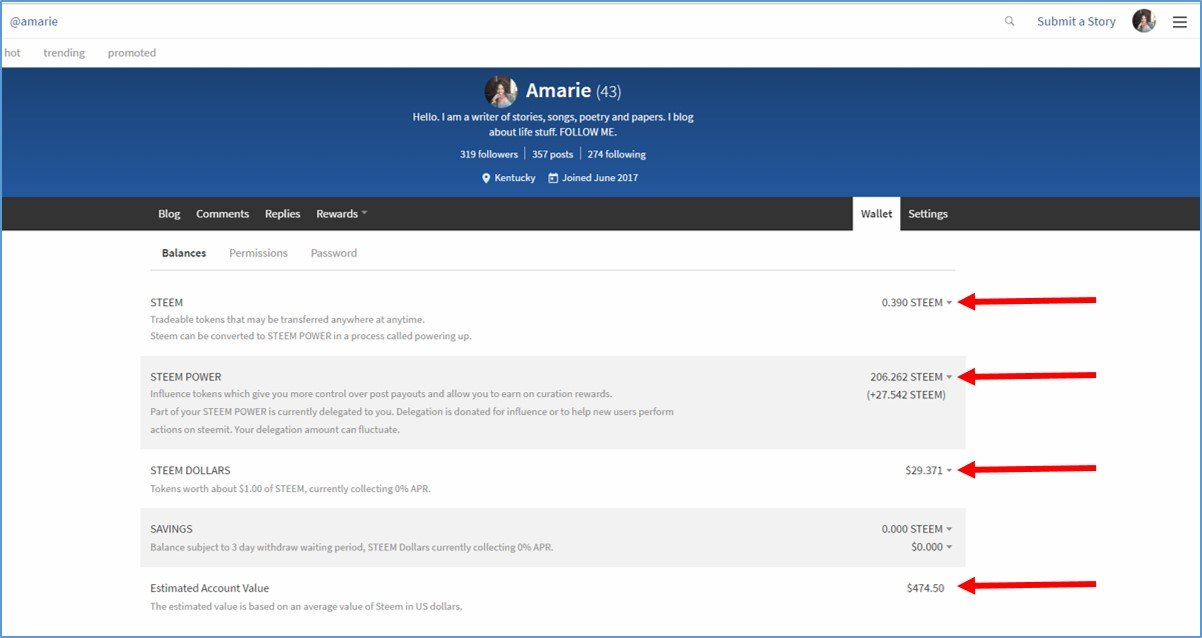Open the Password sub-tab
1202x638 pixels.
tap(334, 253)
